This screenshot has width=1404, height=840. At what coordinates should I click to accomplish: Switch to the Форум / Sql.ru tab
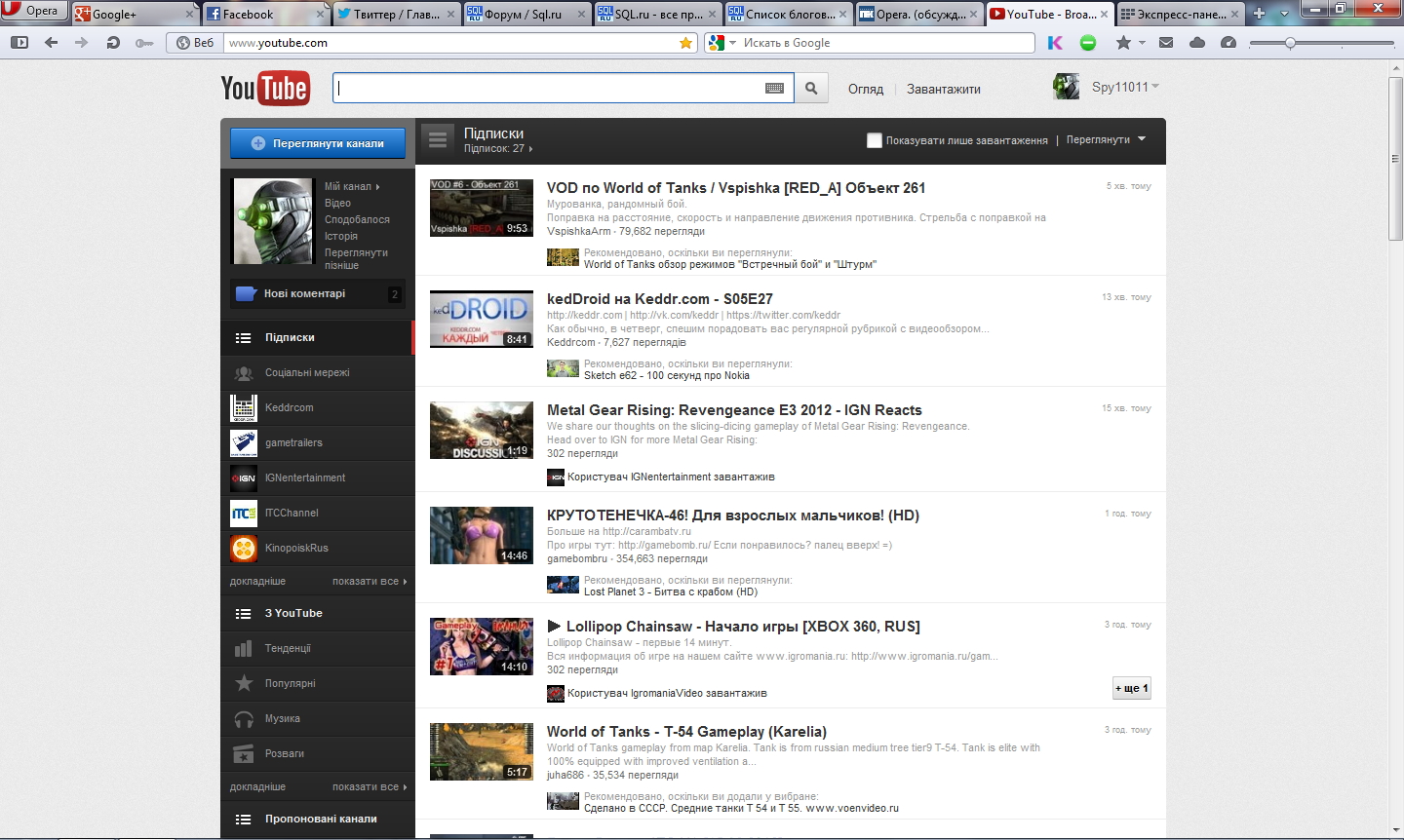(x=526, y=14)
